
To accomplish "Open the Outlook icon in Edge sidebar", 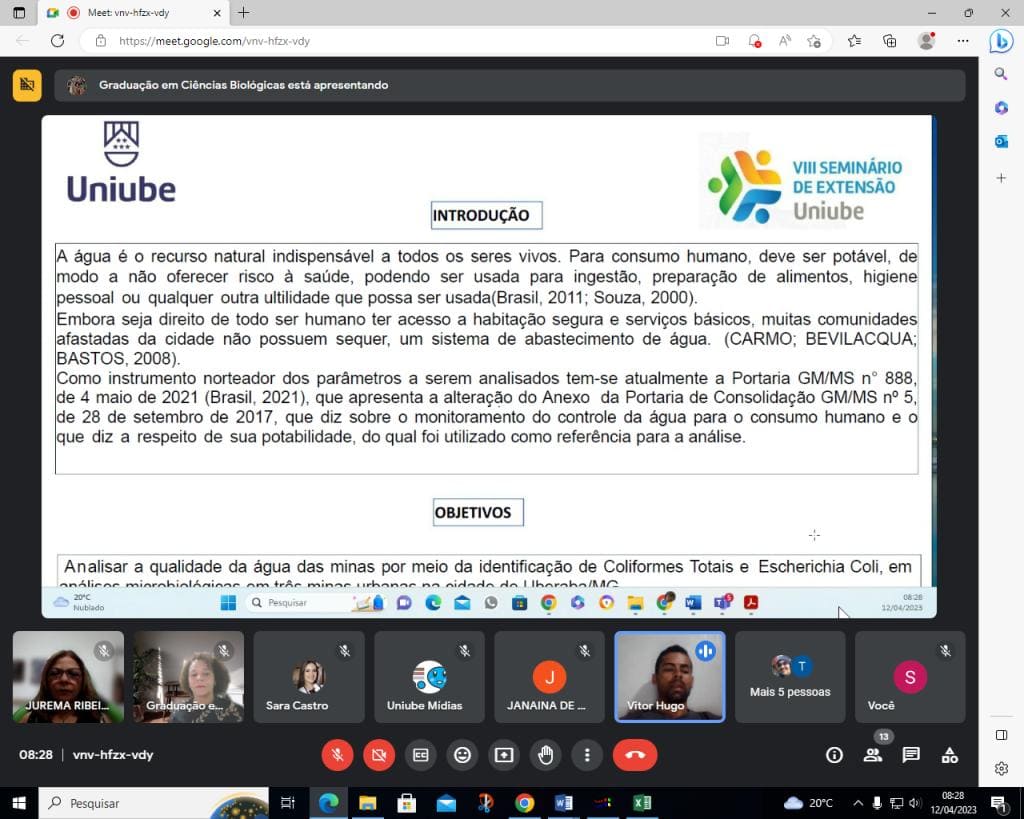I will [1000, 141].
